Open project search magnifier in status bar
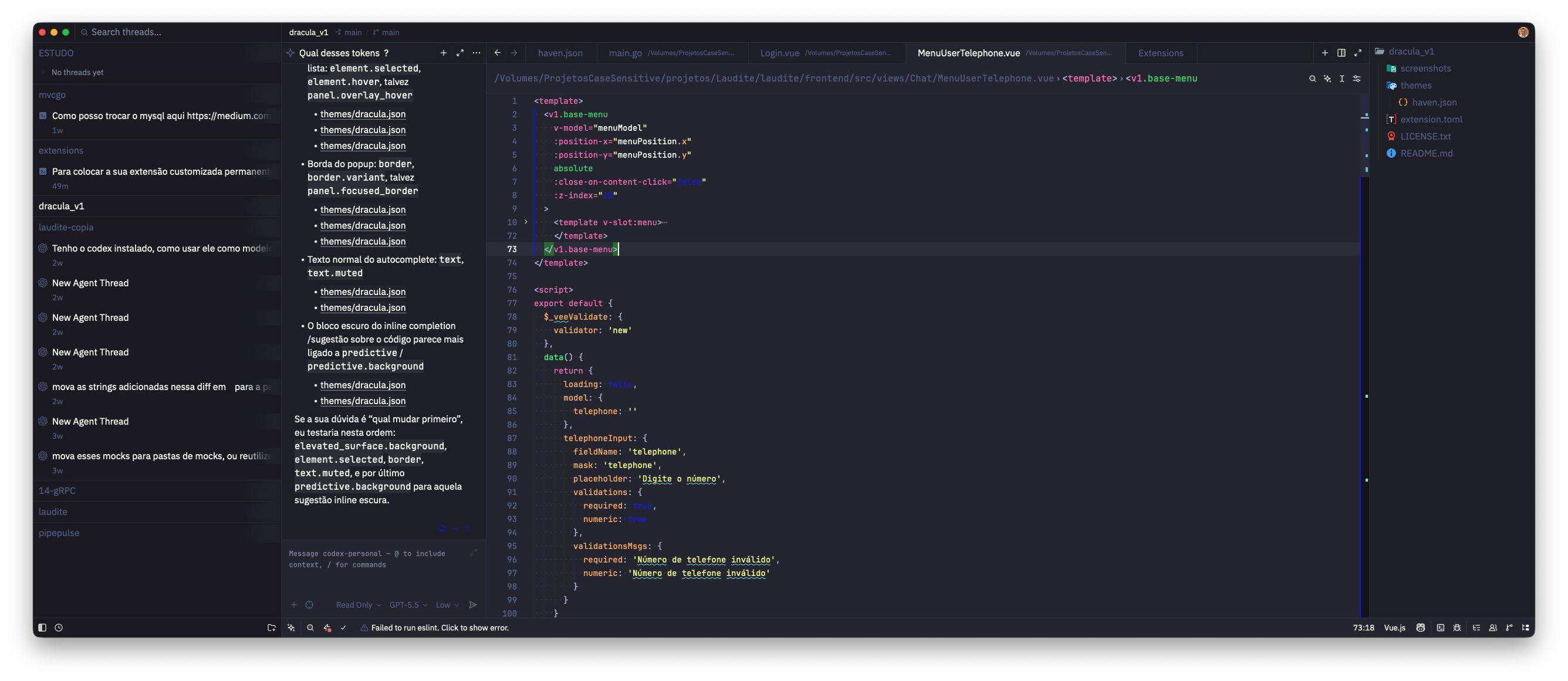 pyautogui.click(x=310, y=628)
